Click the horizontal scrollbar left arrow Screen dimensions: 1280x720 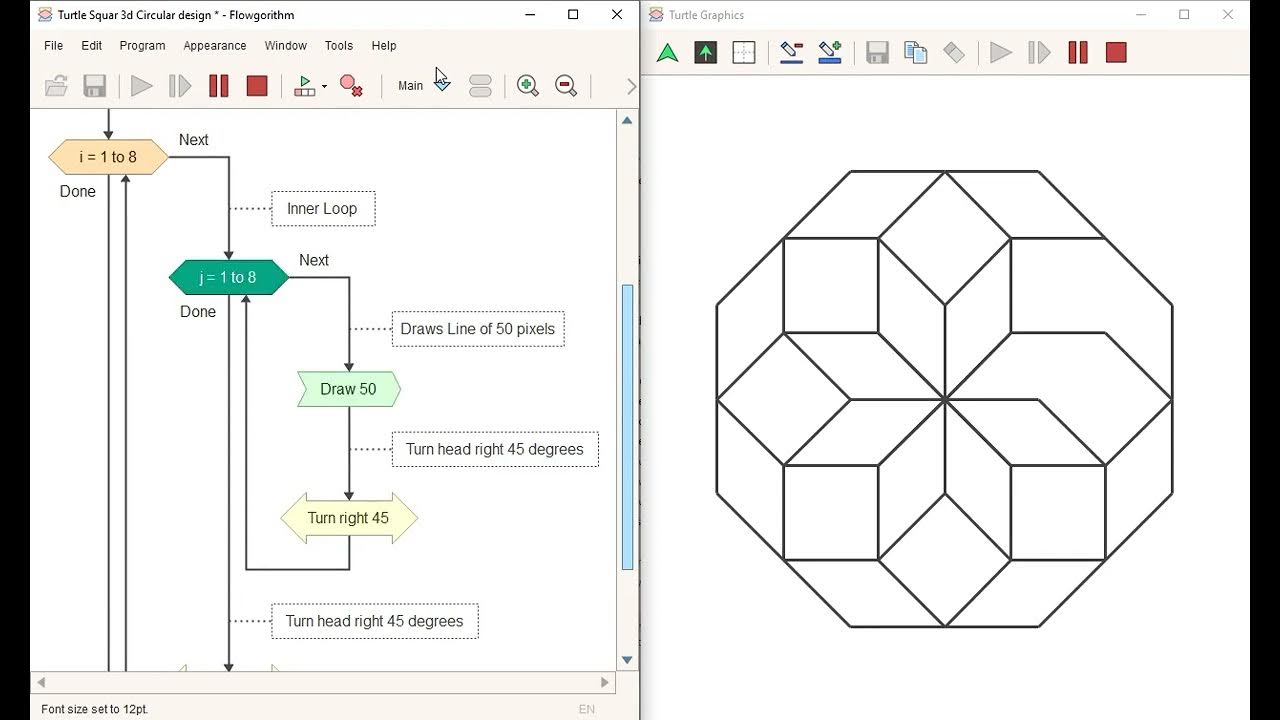tap(41, 682)
